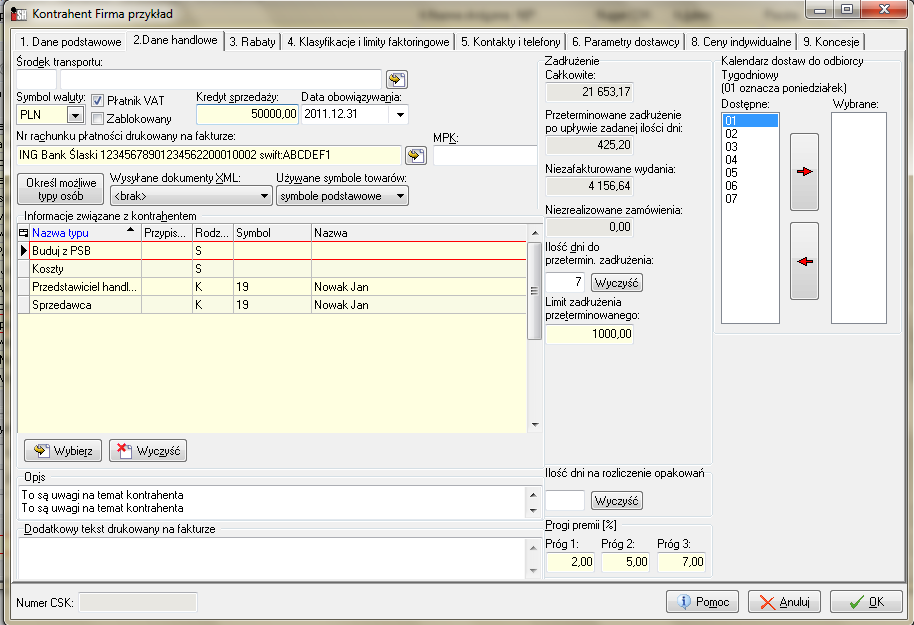Image resolution: width=914 pixels, height=625 pixels.
Task: Click the packaging settlement days input field
Action: [x=565, y=500]
